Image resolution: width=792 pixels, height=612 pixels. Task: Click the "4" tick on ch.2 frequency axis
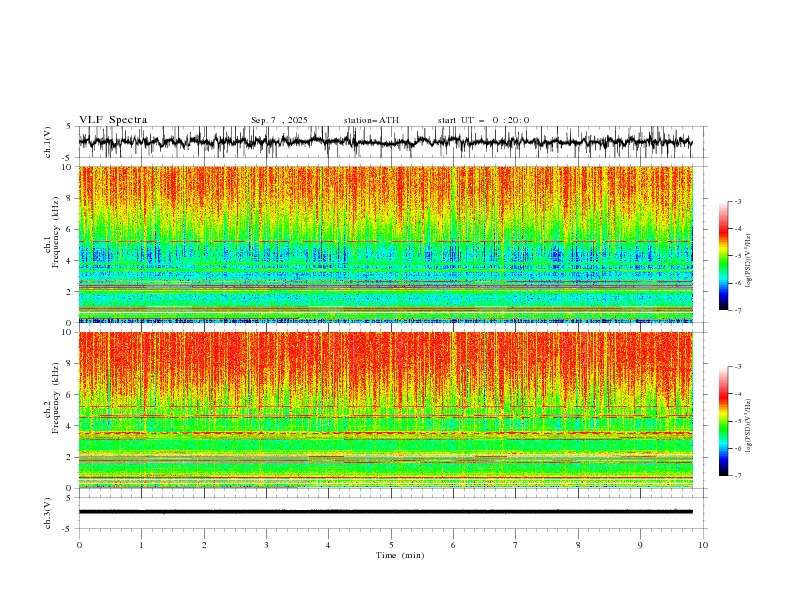point(70,426)
